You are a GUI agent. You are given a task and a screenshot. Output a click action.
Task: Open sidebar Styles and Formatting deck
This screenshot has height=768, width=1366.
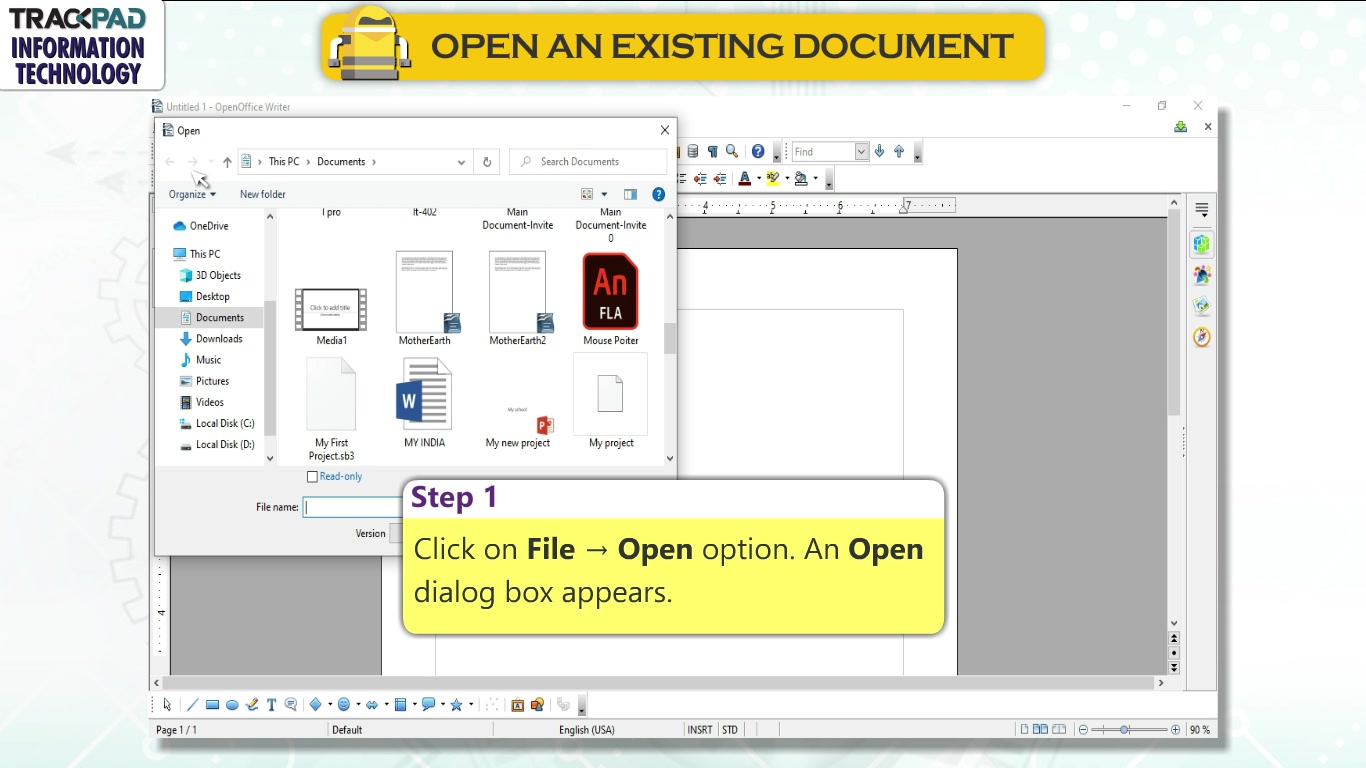pyautogui.click(x=1202, y=274)
